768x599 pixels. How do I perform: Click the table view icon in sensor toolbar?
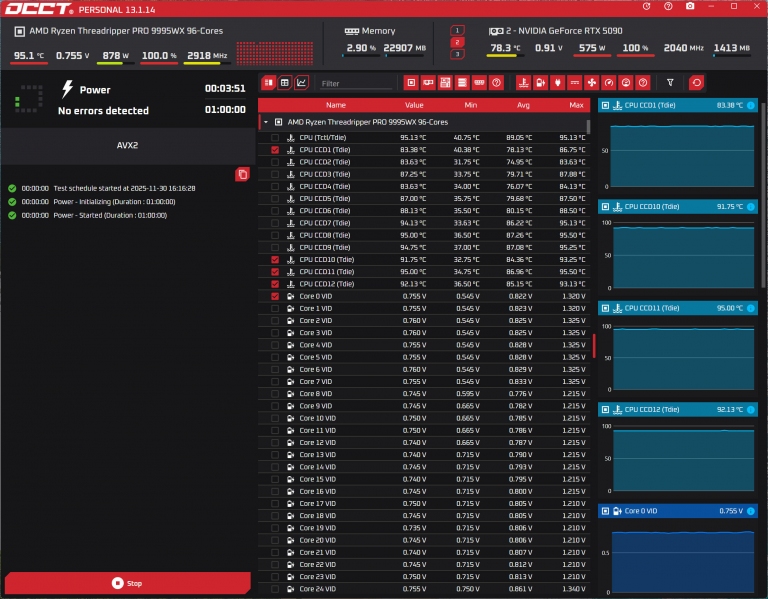click(285, 83)
